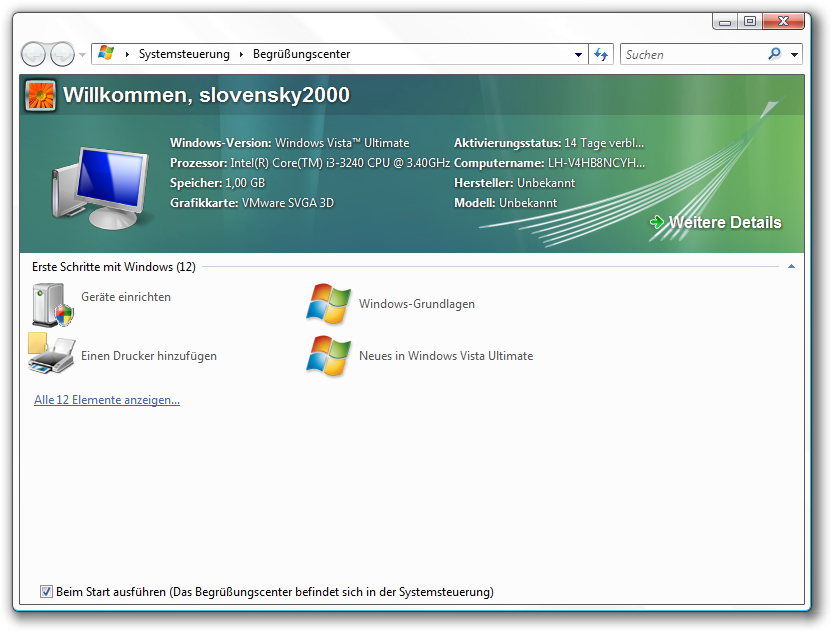Go back with the Back arrow button
The image size is (832, 632).
(33, 54)
